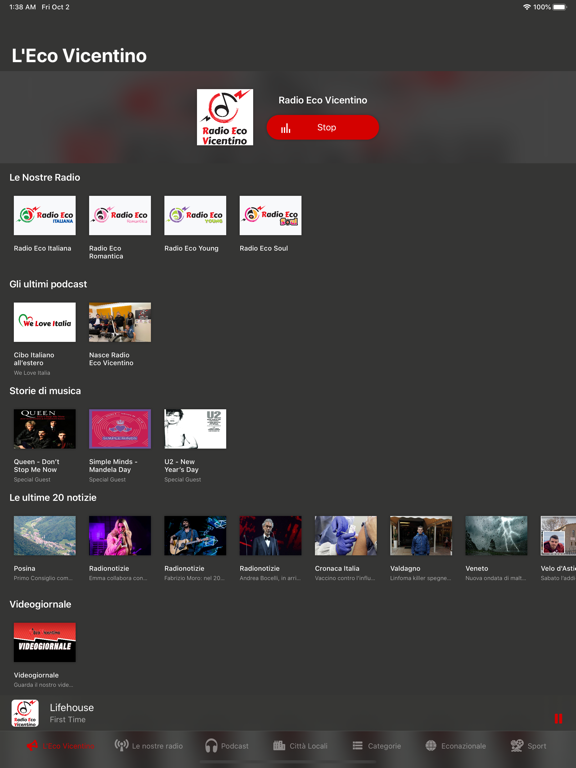Click the Storie di musica heading
Image resolution: width=576 pixels, height=768 pixels.
pyautogui.click(x=45, y=391)
